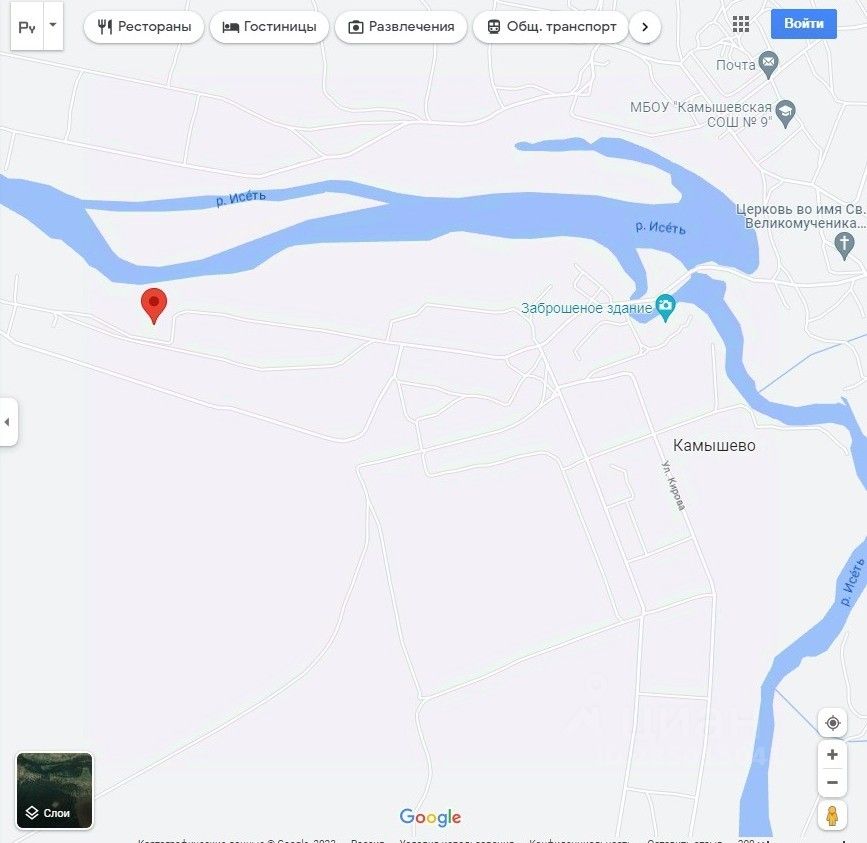This screenshot has width=867, height=843.
Task: Select the Общ. транспорт chip
Action: click(551, 27)
